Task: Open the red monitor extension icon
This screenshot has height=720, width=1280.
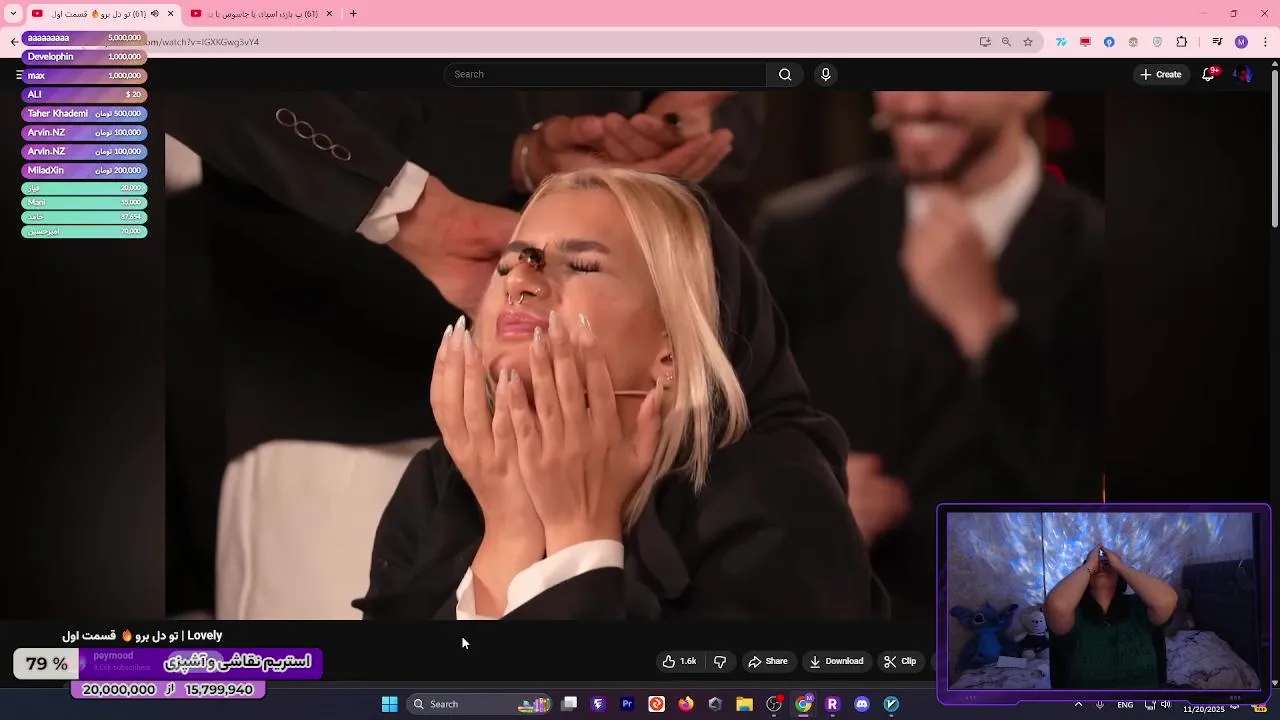Action: [1085, 42]
